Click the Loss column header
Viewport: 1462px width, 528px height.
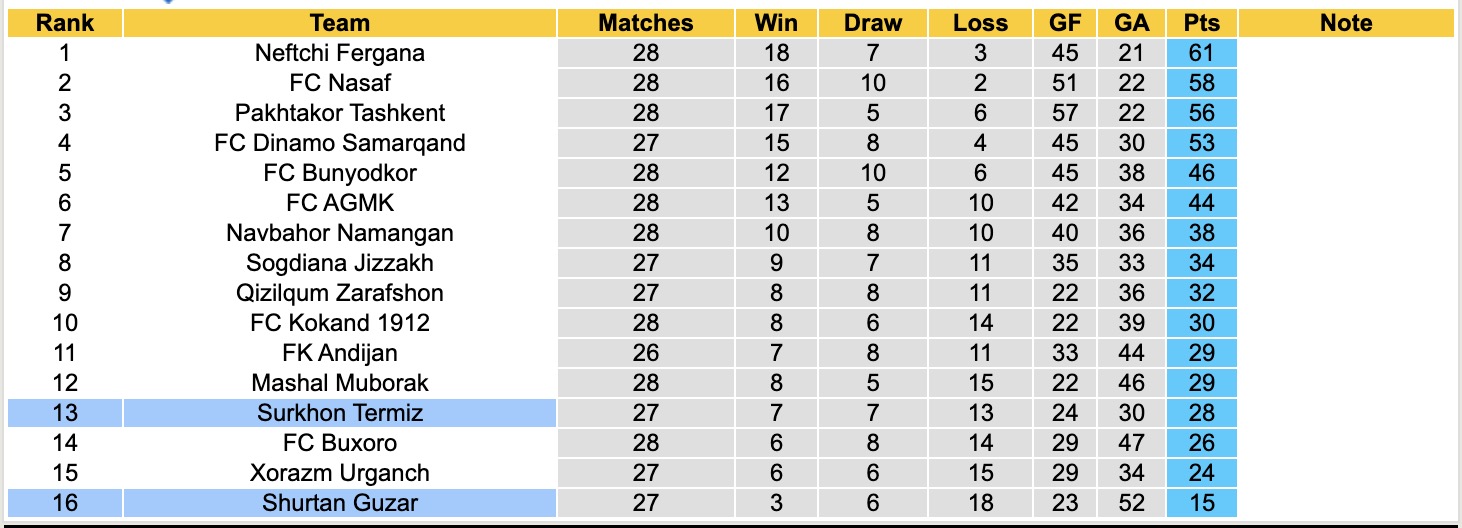coord(980,23)
